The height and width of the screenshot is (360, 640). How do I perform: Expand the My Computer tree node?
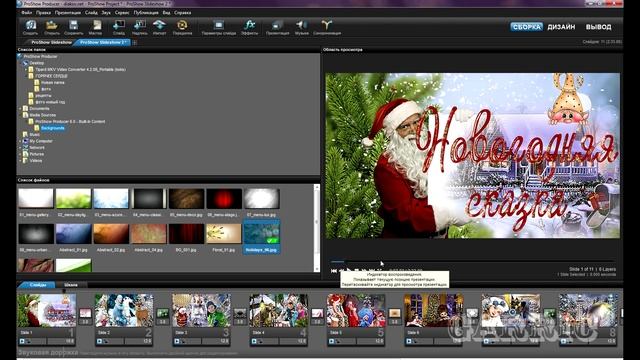coord(20,141)
